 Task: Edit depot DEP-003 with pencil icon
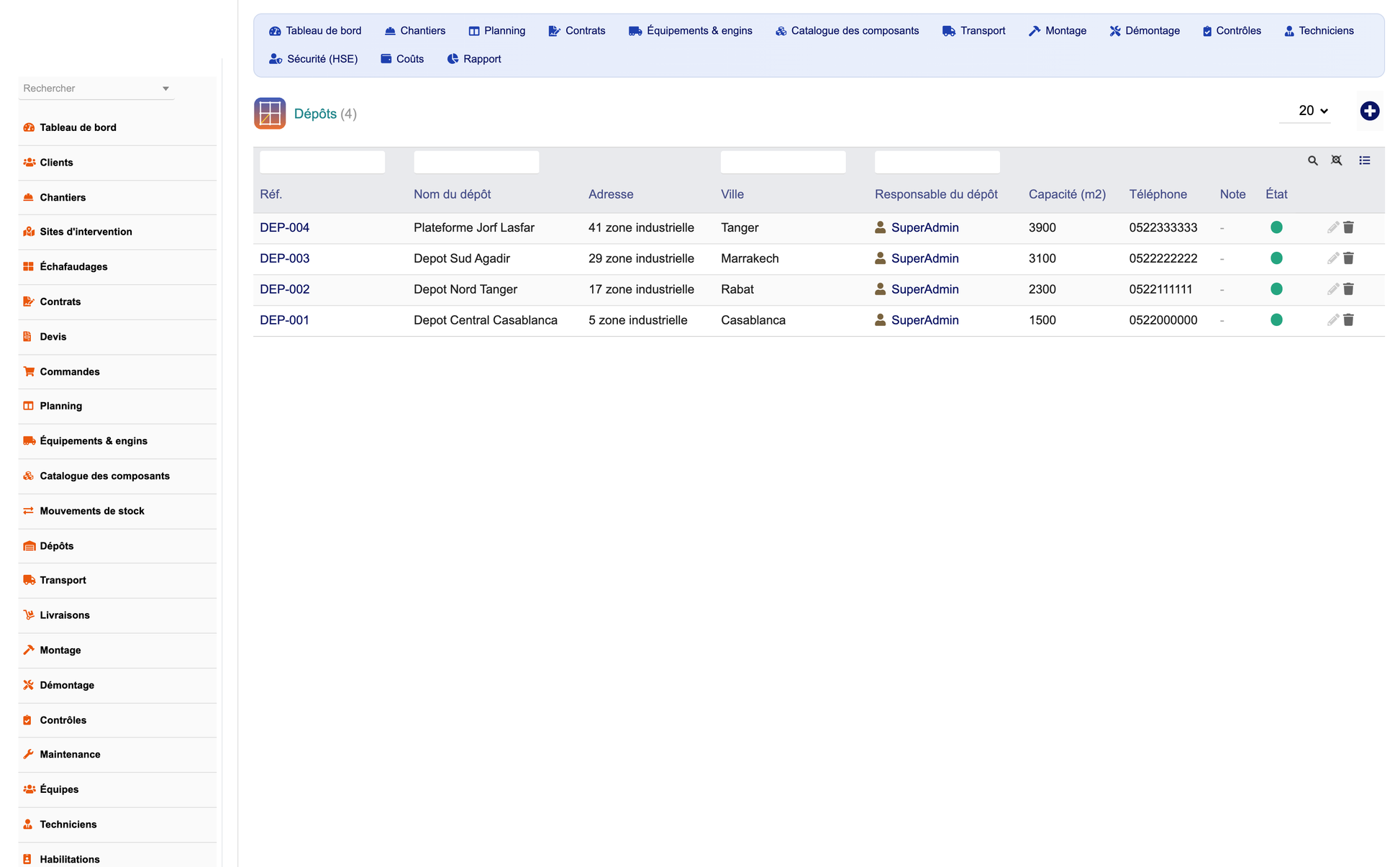[x=1332, y=258]
